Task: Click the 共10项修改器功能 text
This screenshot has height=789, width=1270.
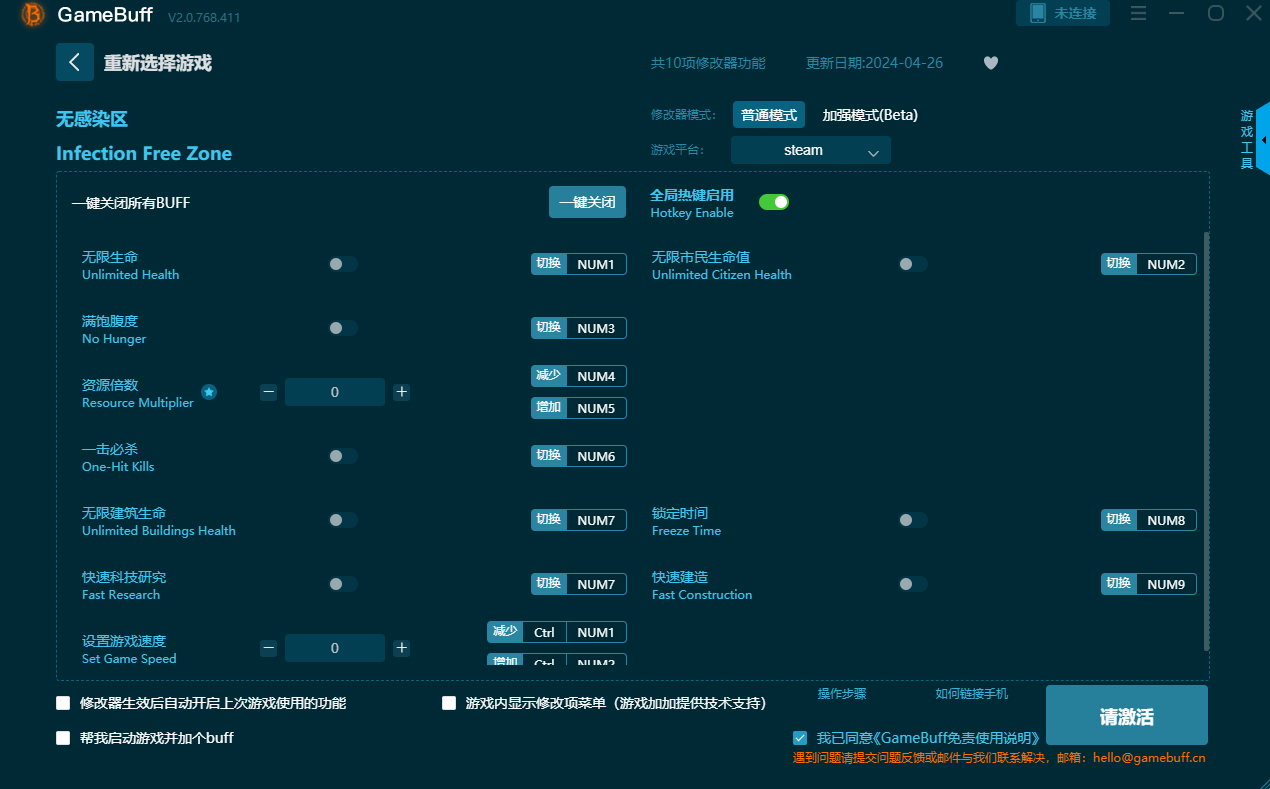Action: pyautogui.click(x=708, y=63)
